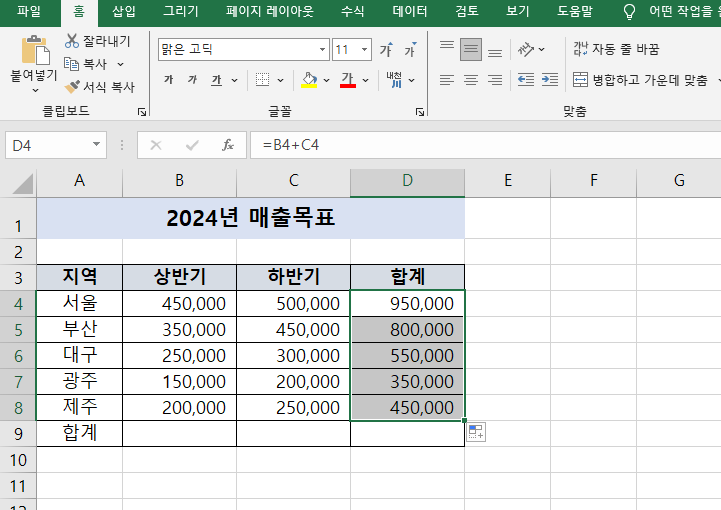Increase indent icon
Screen dimensions: 721x510
click(549, 80)
